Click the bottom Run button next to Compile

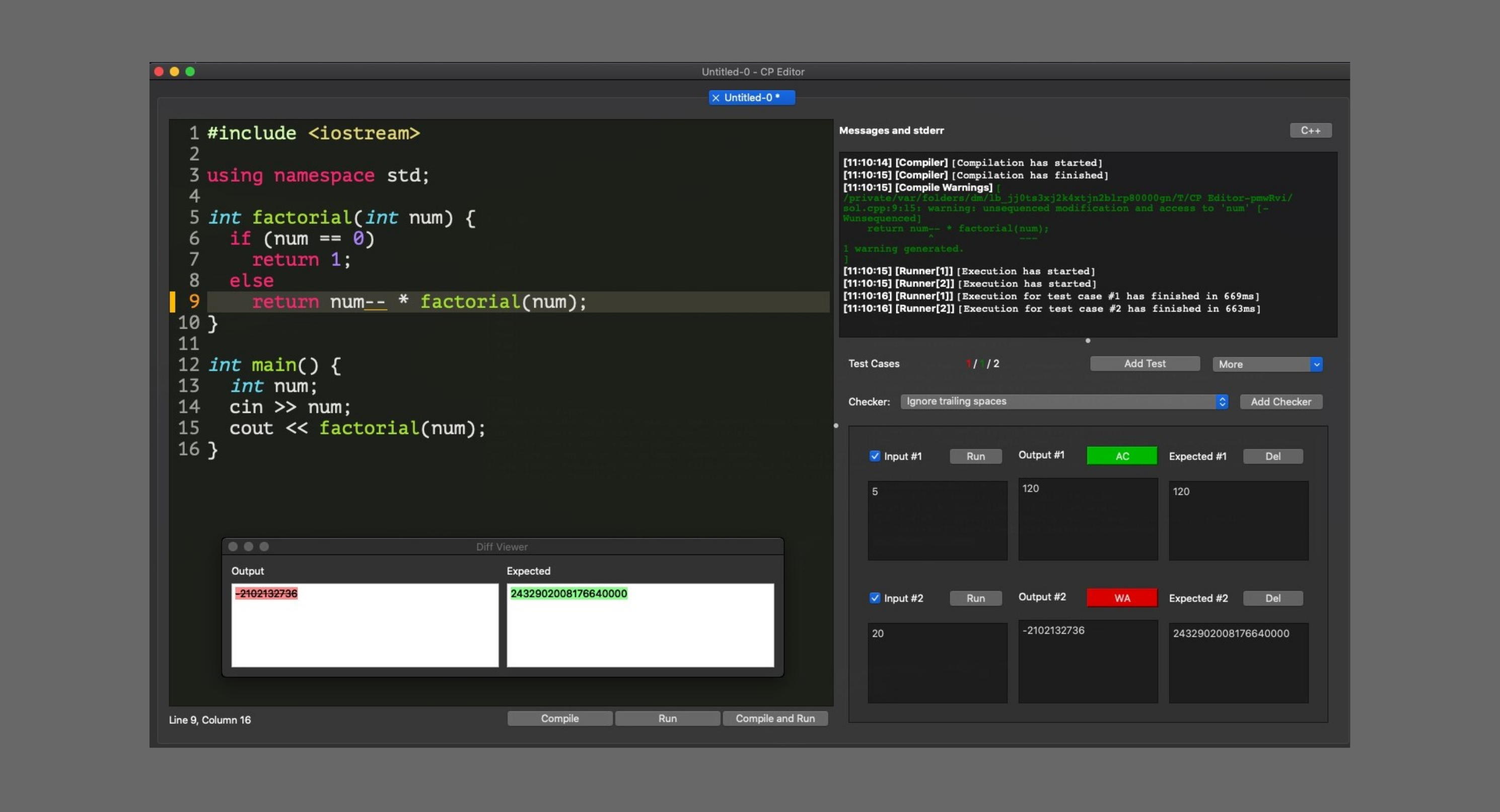[667, 718]
